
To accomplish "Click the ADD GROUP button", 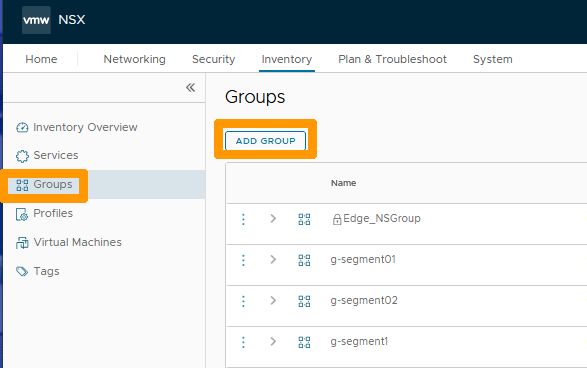I will (x=265, y=141).
